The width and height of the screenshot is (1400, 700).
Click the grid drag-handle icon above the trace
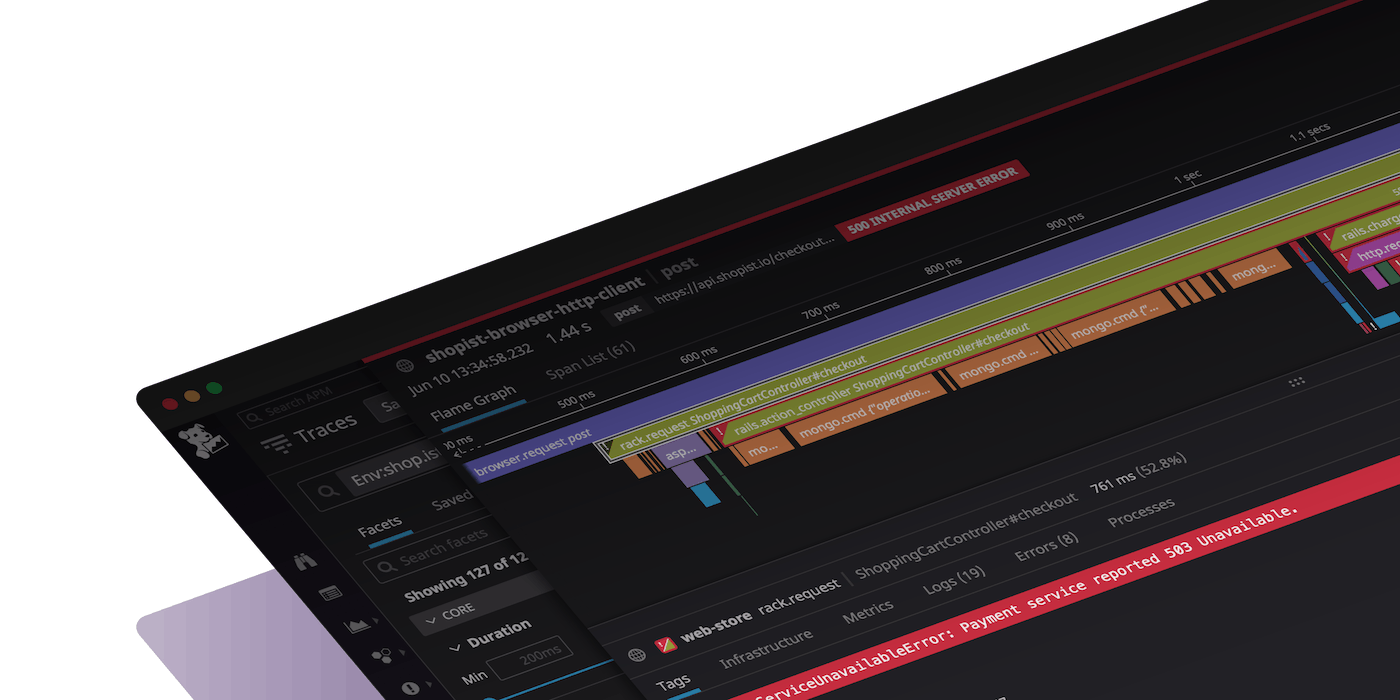point(1296,383)
